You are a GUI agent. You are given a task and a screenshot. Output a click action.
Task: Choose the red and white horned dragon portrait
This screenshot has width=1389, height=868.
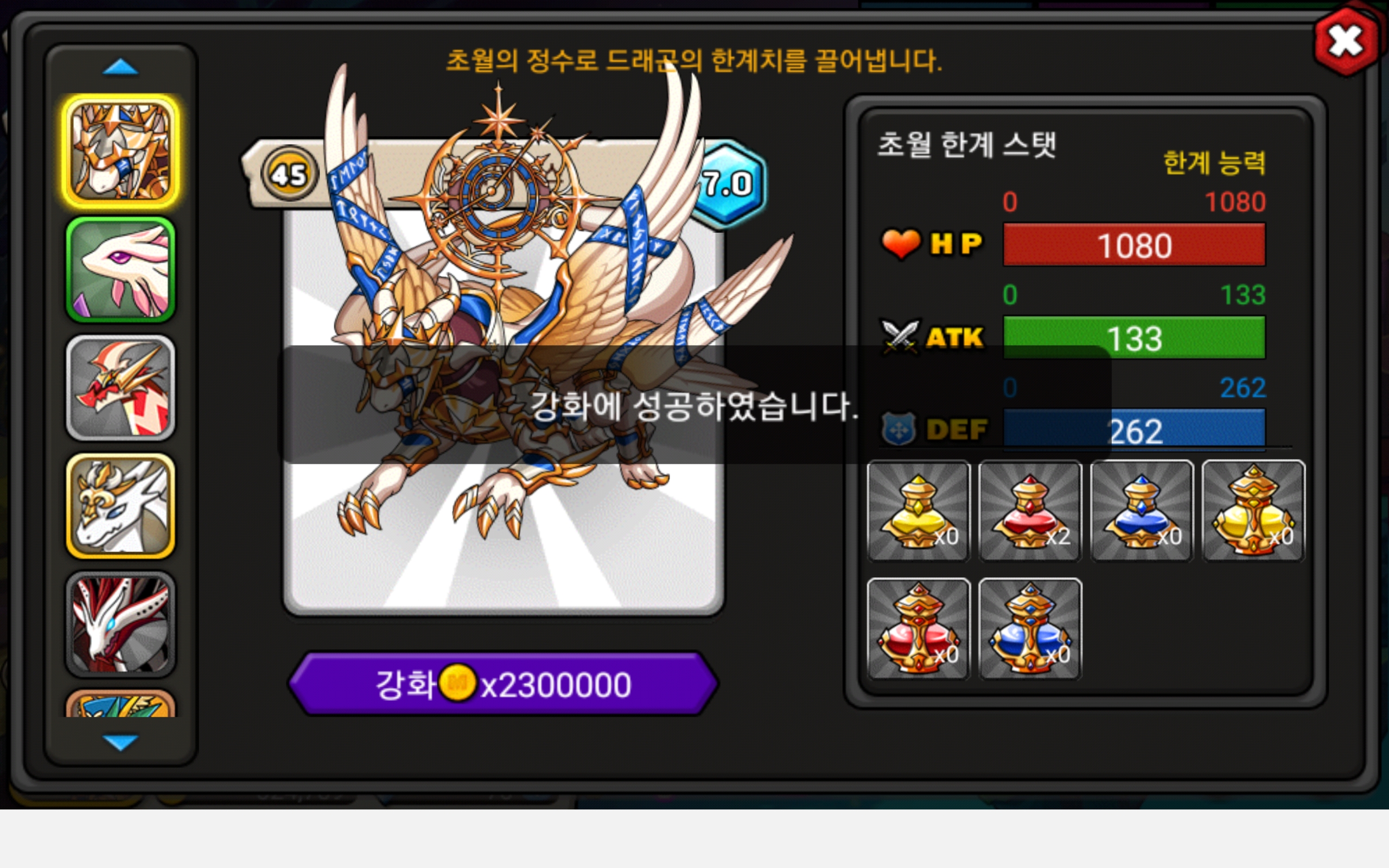(120, 388)
